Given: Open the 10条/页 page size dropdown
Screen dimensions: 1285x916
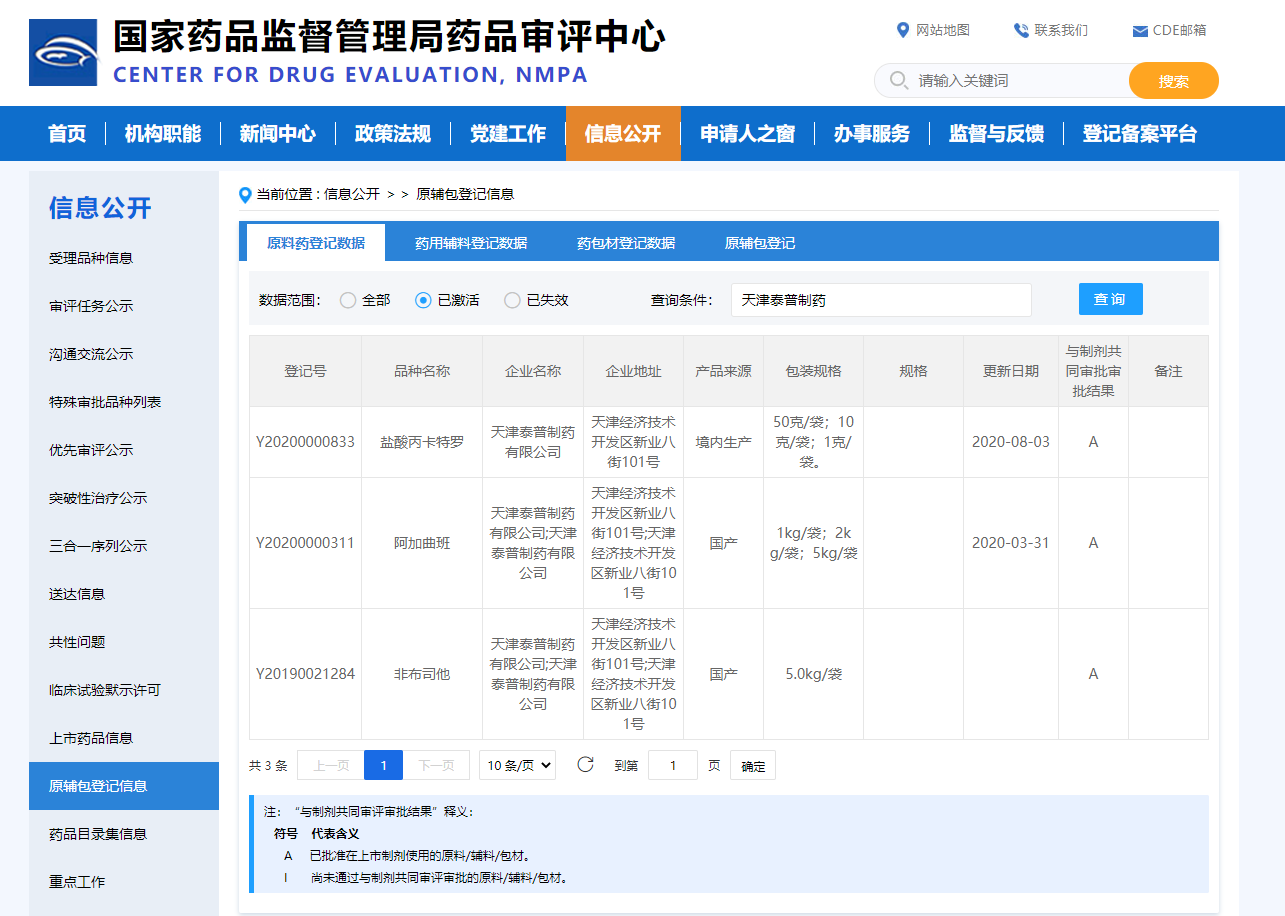Looking at the screenshot, I should tap(517, 766).
